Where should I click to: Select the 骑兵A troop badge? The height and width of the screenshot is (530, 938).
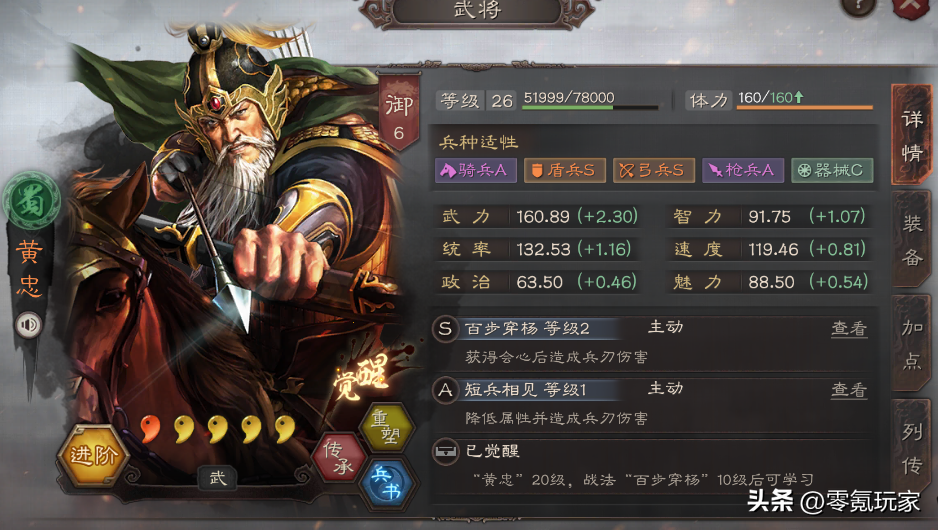476,170
